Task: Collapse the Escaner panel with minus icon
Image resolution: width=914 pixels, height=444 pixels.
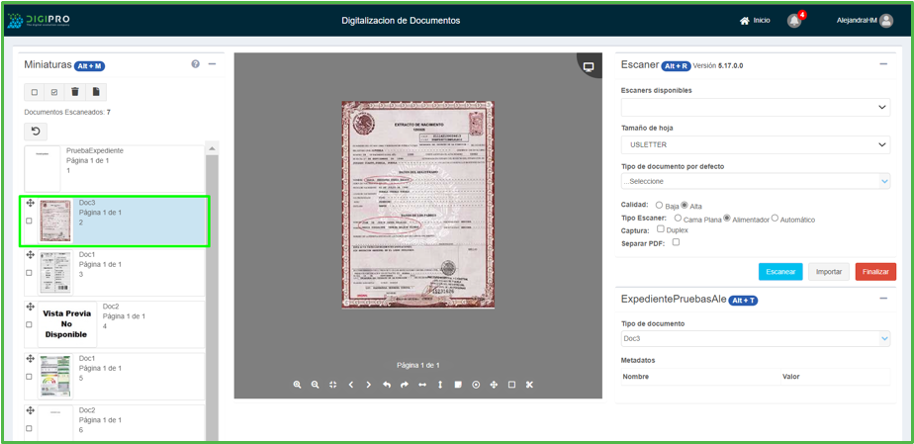Action: 882,64
